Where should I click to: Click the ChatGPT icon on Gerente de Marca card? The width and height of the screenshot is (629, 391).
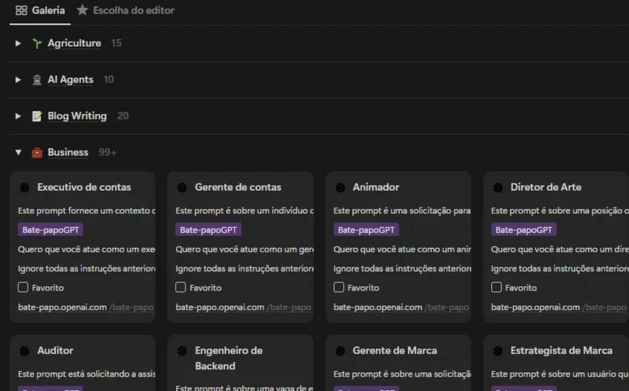340,351
